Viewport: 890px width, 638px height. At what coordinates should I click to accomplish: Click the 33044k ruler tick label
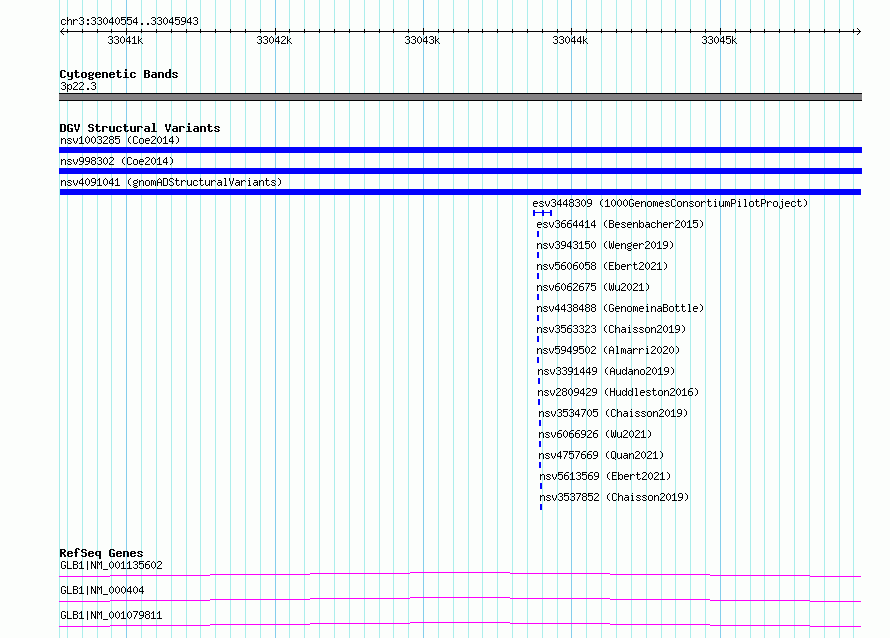pos(570,40)
